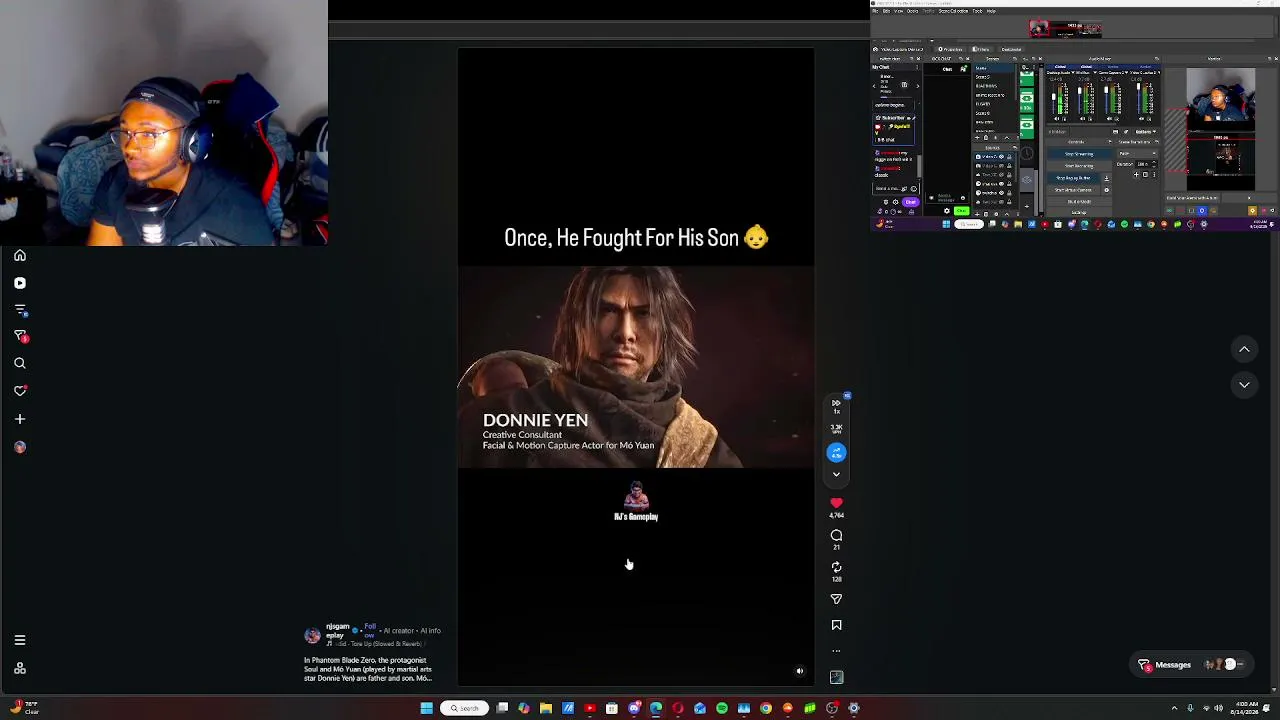This screenshot has width=1280, height=720.
Task: Open the following list icon in sidebar
Action: coord(19,310)
